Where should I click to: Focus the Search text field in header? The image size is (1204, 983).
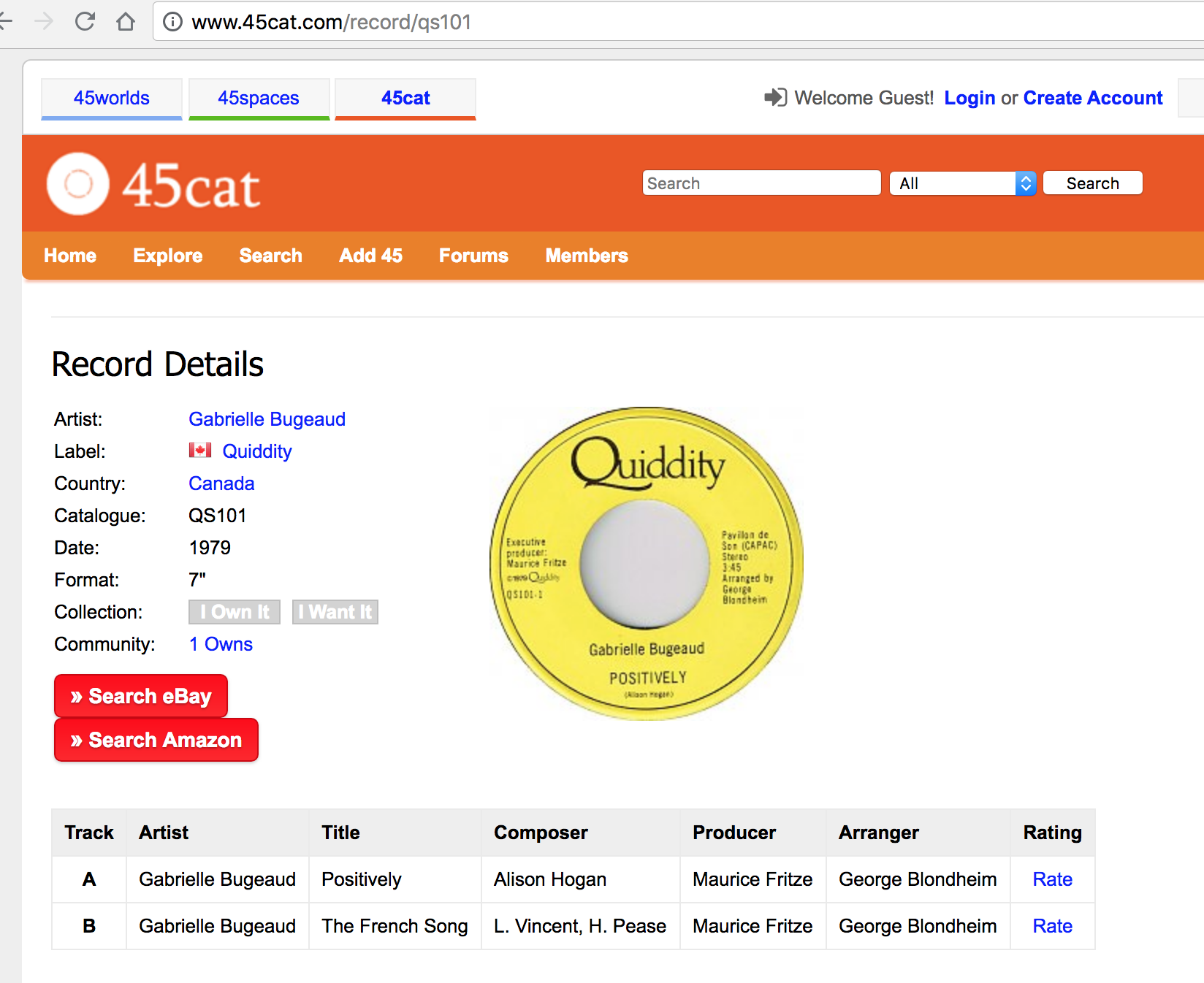pos(761,183)
